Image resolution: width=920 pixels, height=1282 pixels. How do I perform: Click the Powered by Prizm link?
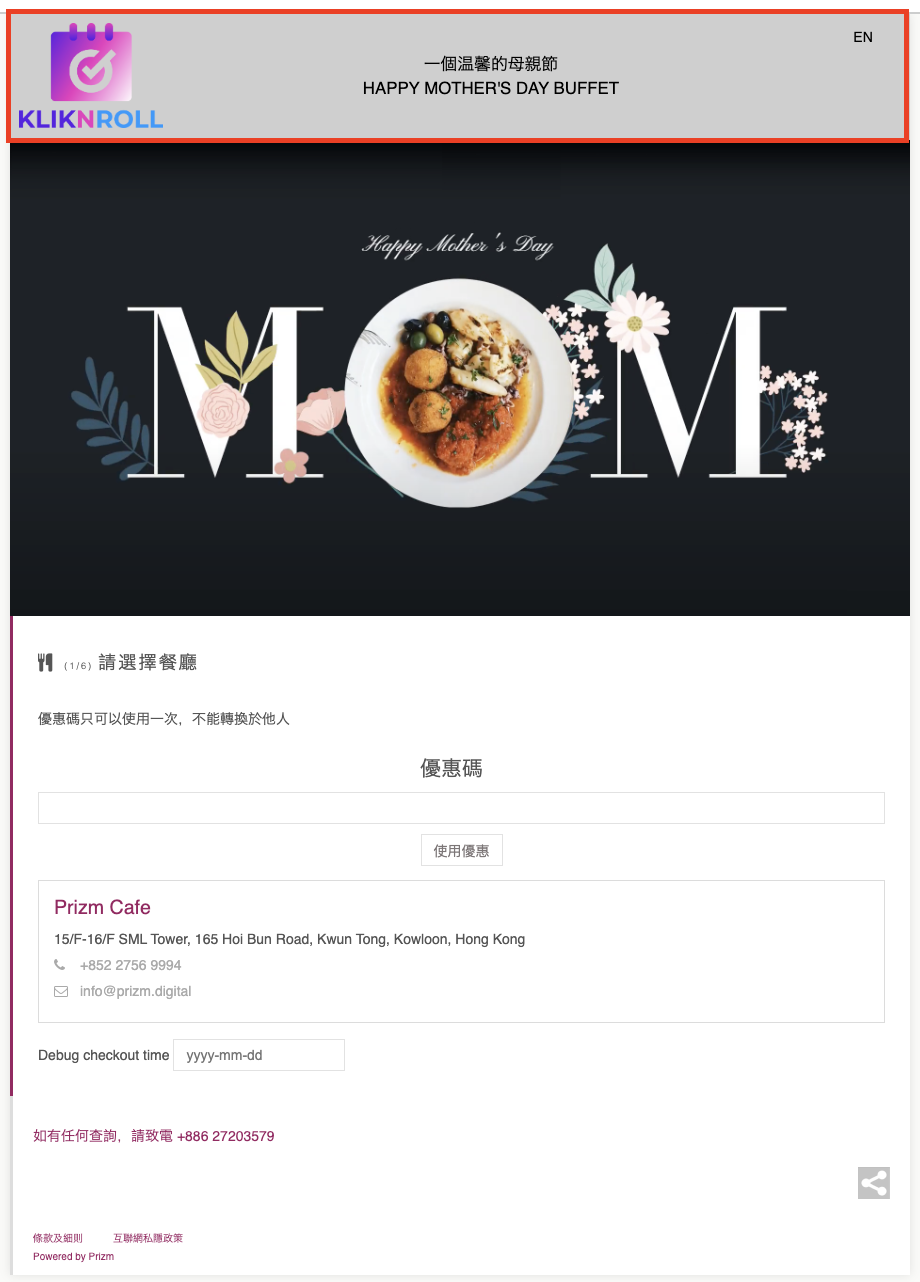[73, 1256]
